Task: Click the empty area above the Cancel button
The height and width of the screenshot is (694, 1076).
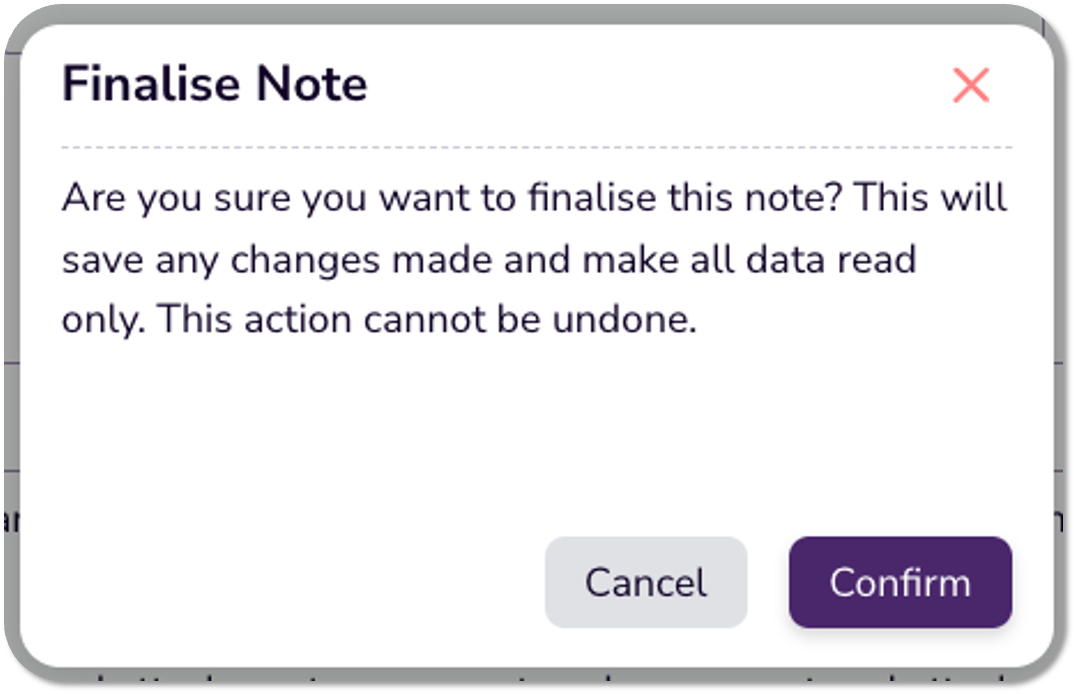Action: tap(646, 450)
